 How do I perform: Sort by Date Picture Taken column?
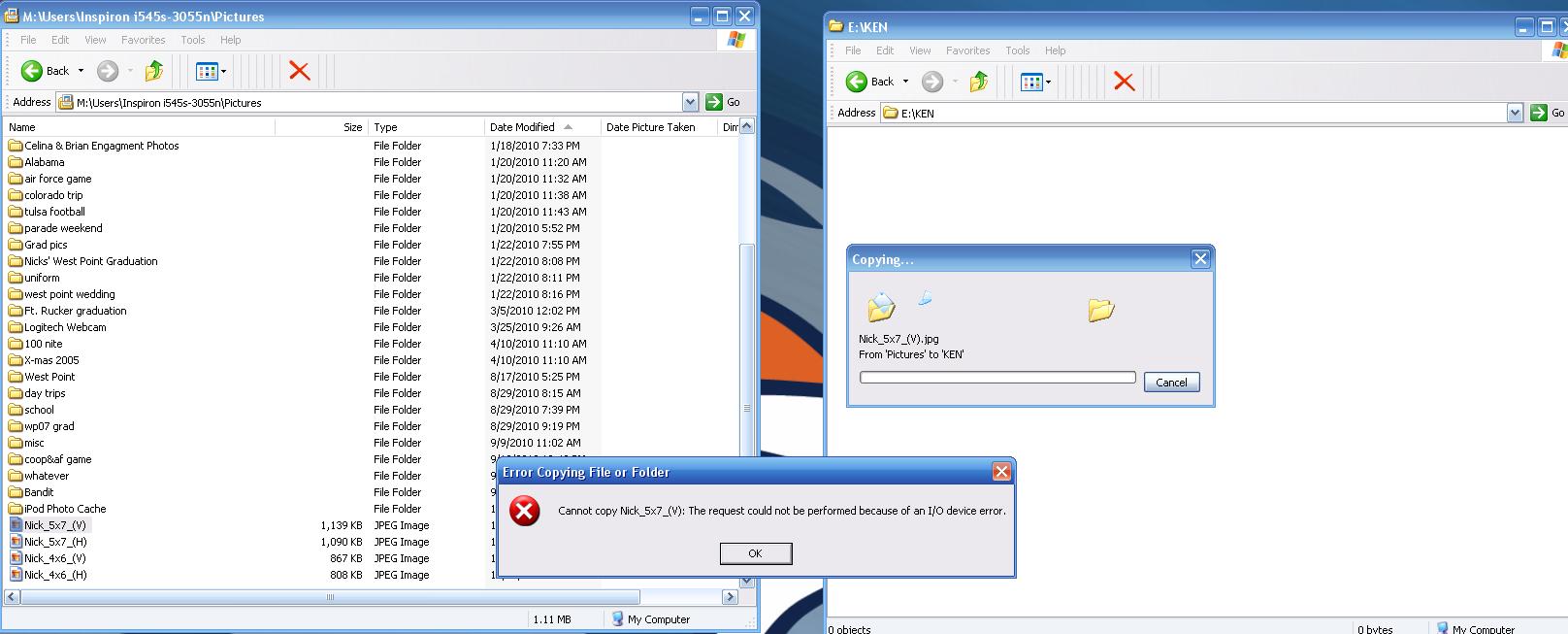(x=659, y=127)
